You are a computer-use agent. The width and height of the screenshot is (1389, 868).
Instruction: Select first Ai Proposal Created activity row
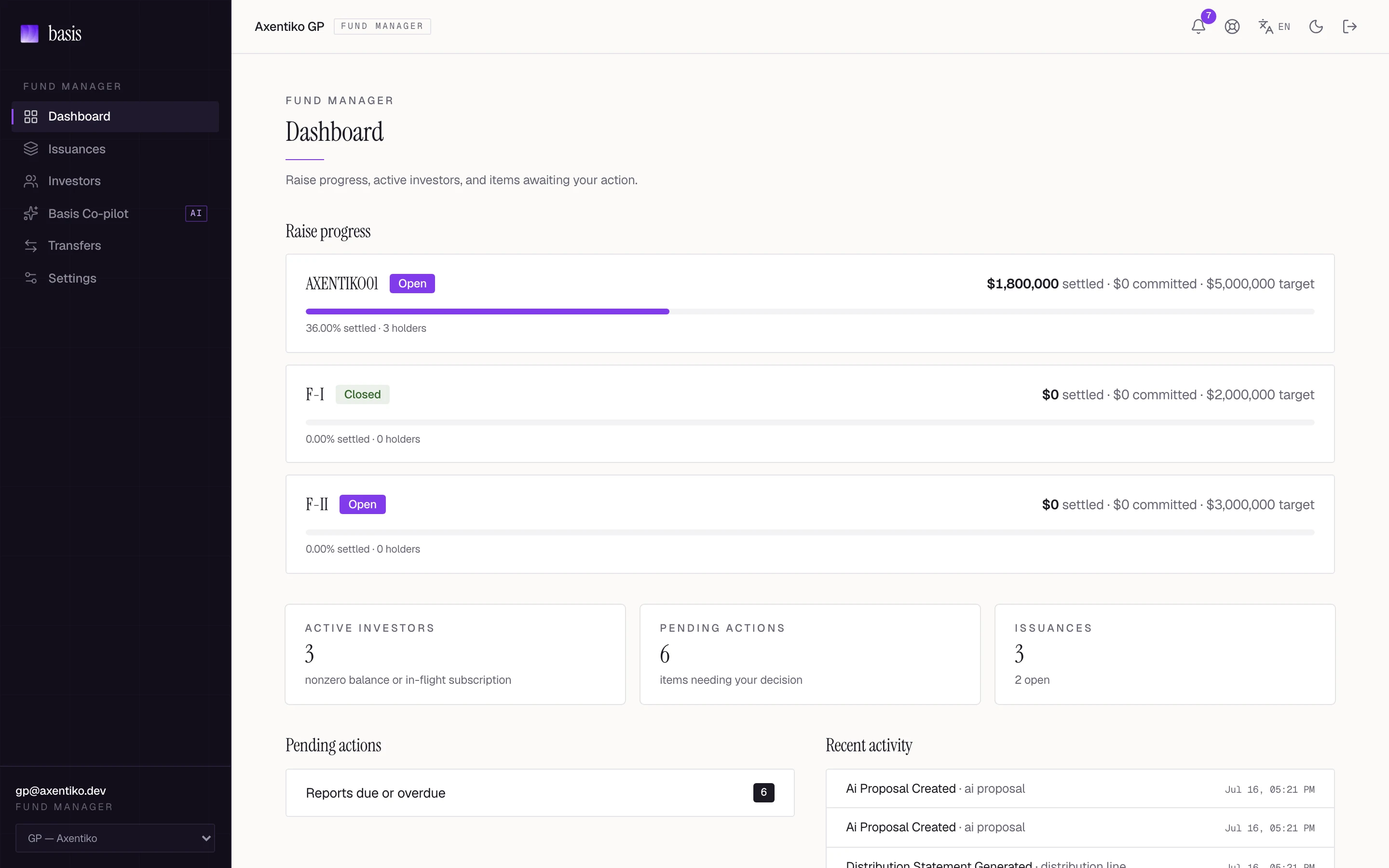(1080, 789)
